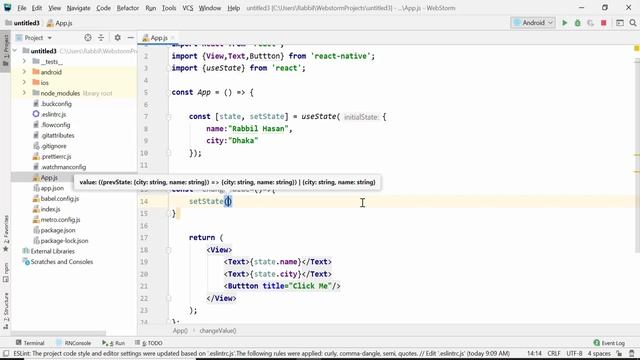Toggle tool window buttons in status corner
Viewport: 640px width, 360px height.
click(x=6, y=353)
